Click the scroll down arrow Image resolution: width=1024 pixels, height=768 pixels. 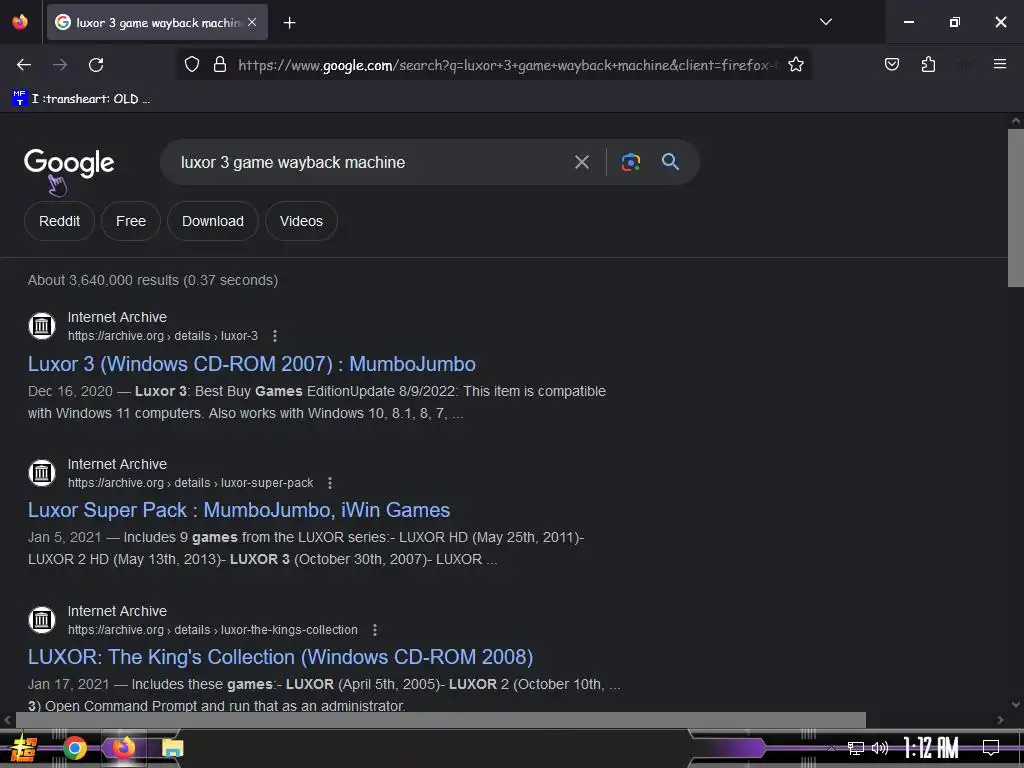pos(1016,705)
